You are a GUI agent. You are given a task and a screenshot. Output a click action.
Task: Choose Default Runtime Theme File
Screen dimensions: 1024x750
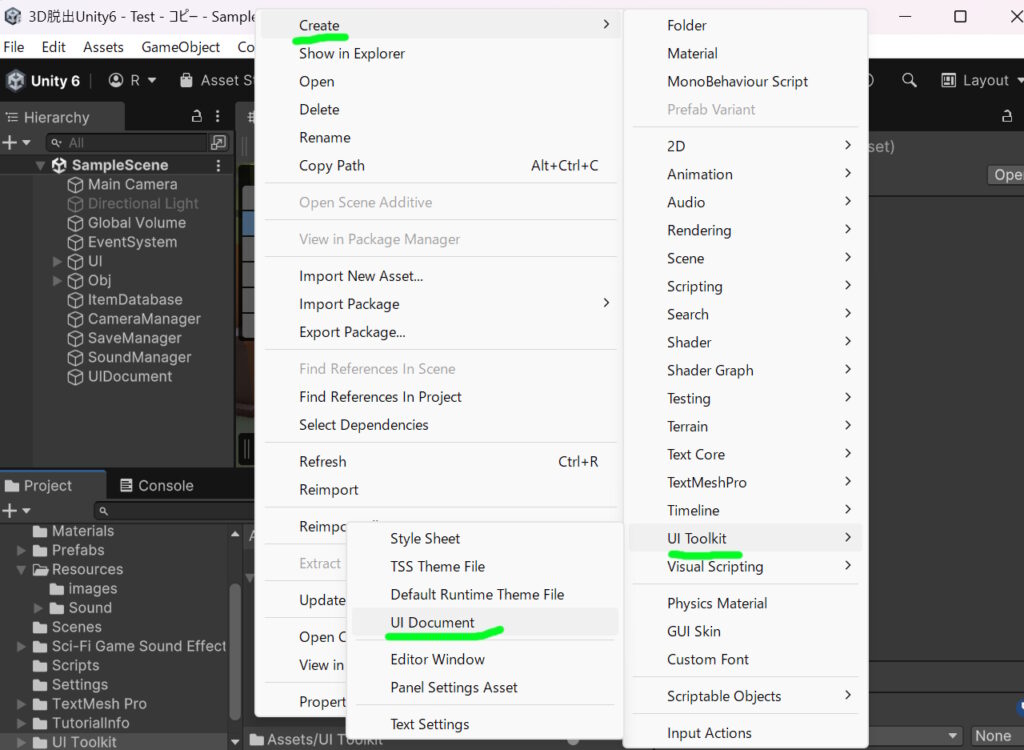(485, 595)
